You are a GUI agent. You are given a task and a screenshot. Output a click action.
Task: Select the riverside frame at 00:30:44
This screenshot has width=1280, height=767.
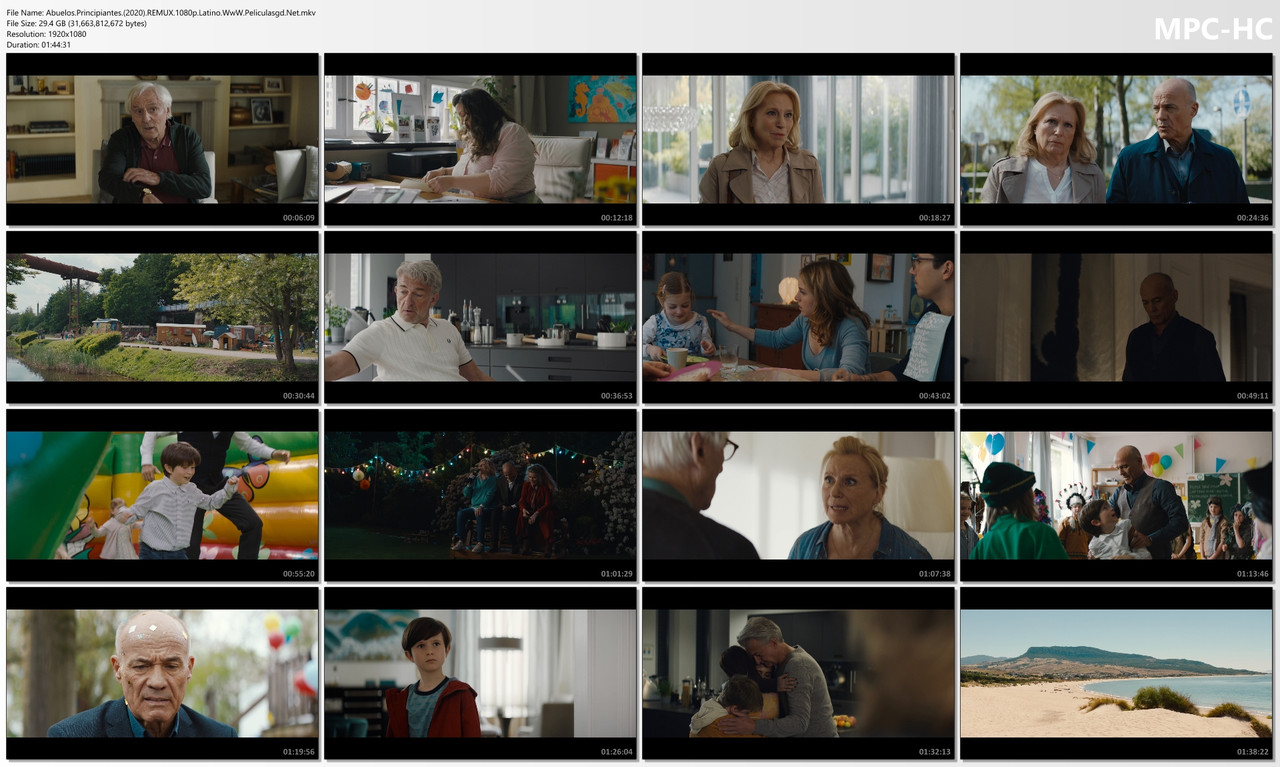162,317
